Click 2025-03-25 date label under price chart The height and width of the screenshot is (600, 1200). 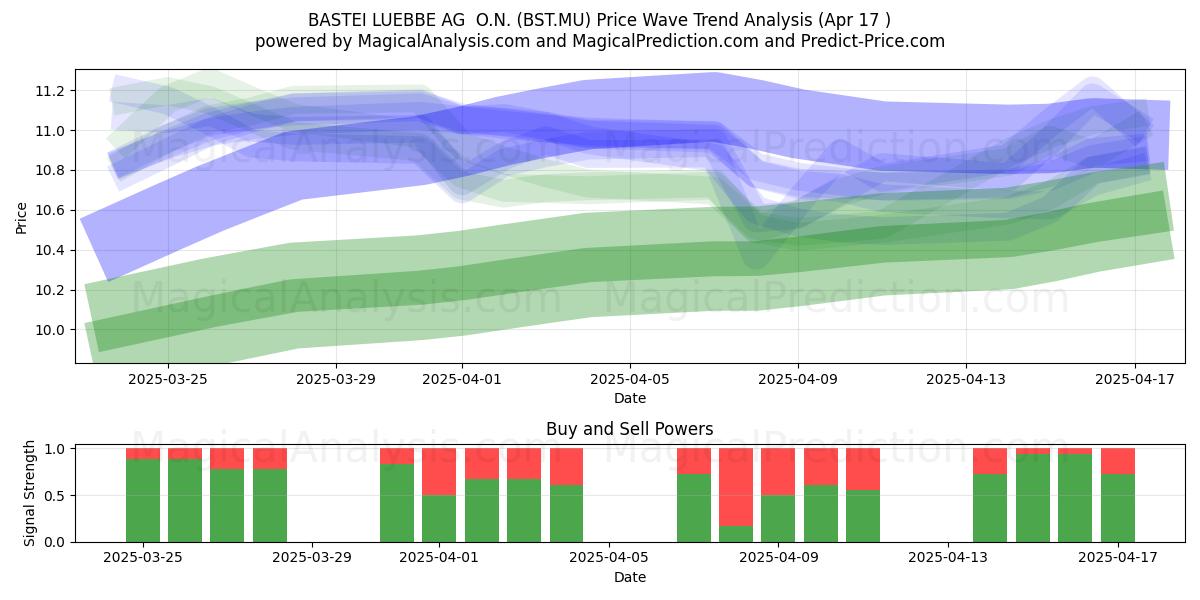click(x=168, y=379)
